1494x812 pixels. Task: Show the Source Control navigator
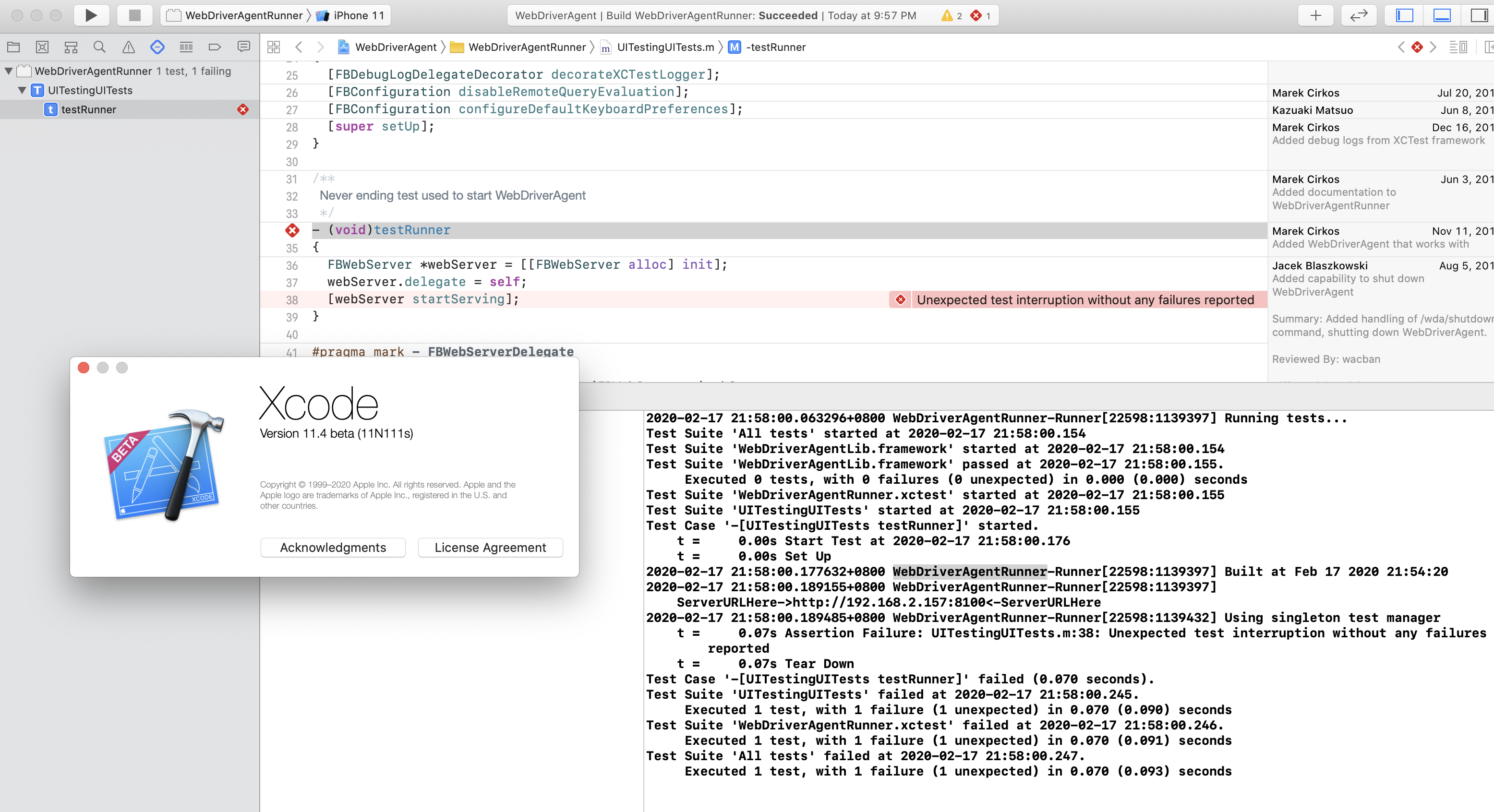pyautogui.click(x=42, y=47)
